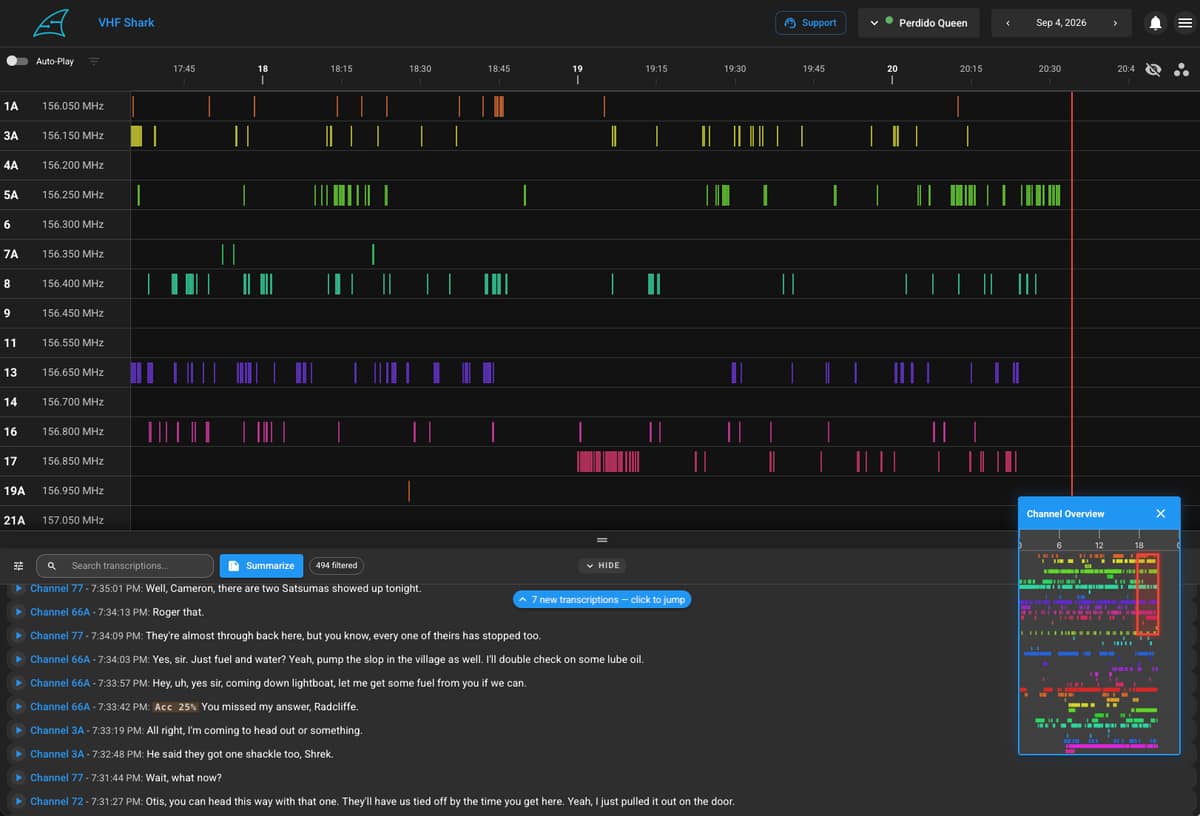Play the Channel 77 7:35:01 PM transcription
The height and width of the screenshot is (816, 1200).
(x=18, y=588)
